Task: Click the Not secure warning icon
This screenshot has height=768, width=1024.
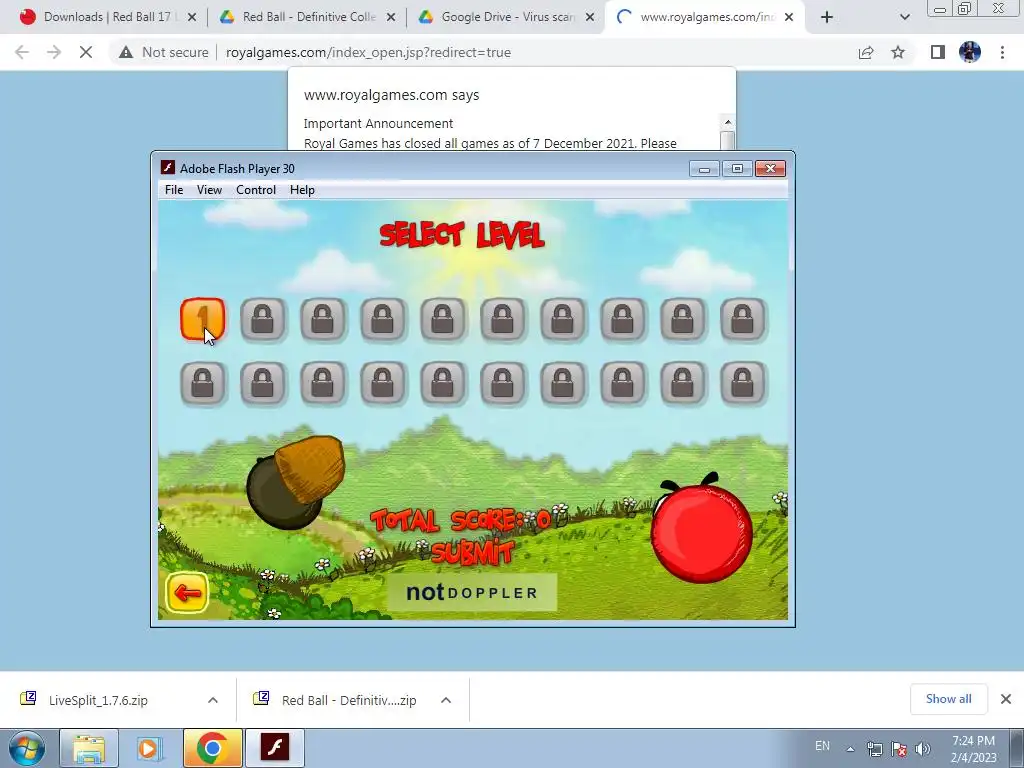Action: pos(126,52)
